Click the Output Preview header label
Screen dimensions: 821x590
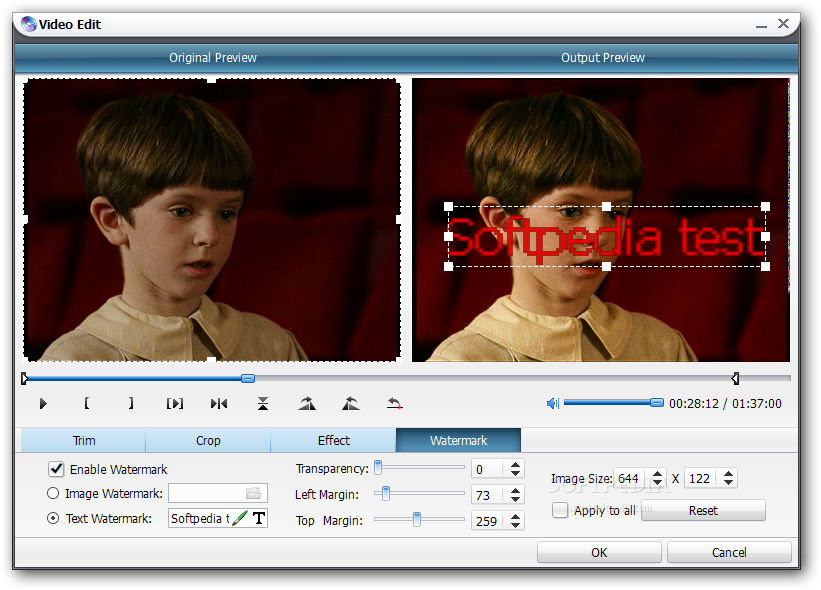(603, 58)
